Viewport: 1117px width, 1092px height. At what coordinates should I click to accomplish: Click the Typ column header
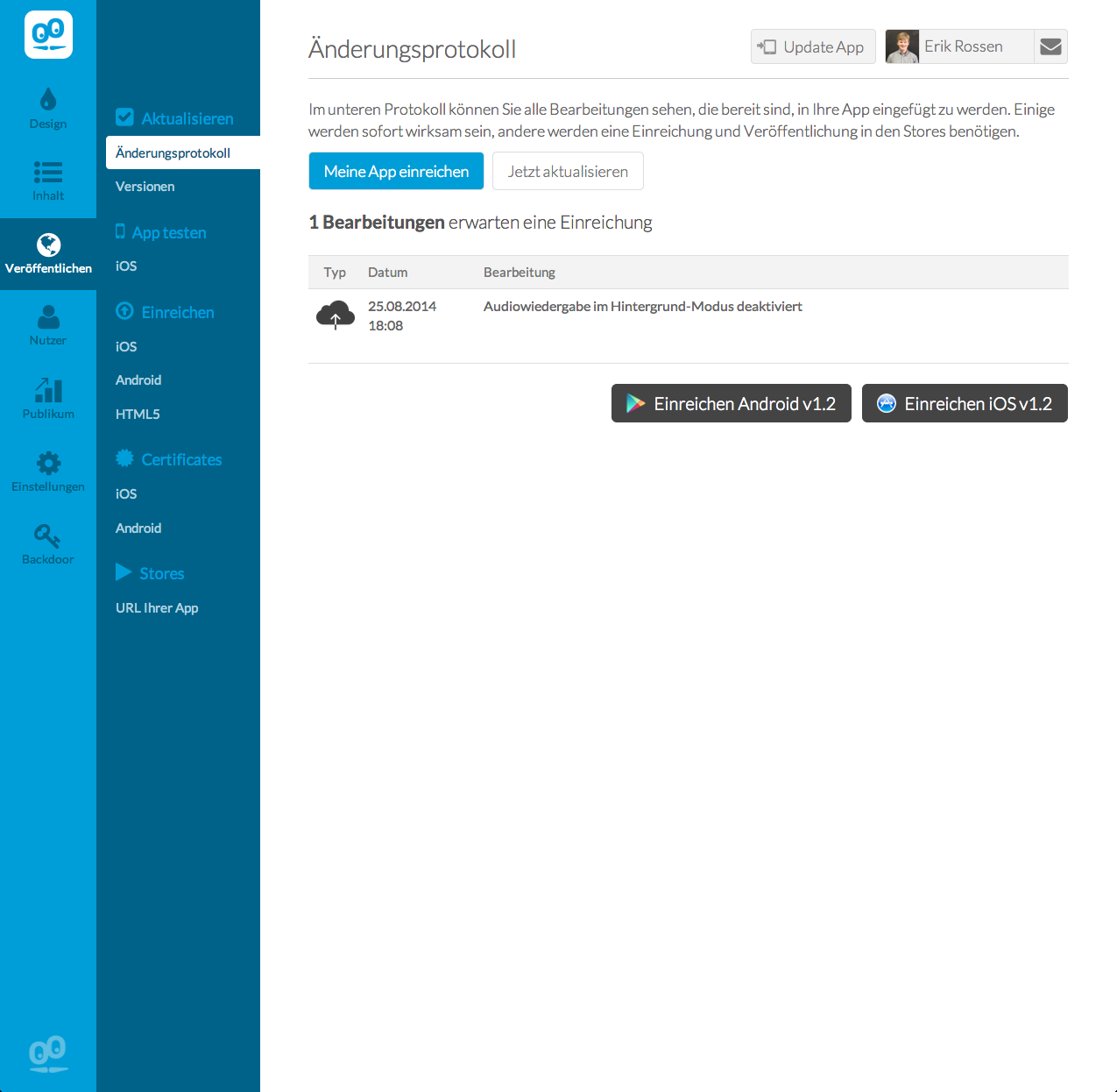[335, 273]
